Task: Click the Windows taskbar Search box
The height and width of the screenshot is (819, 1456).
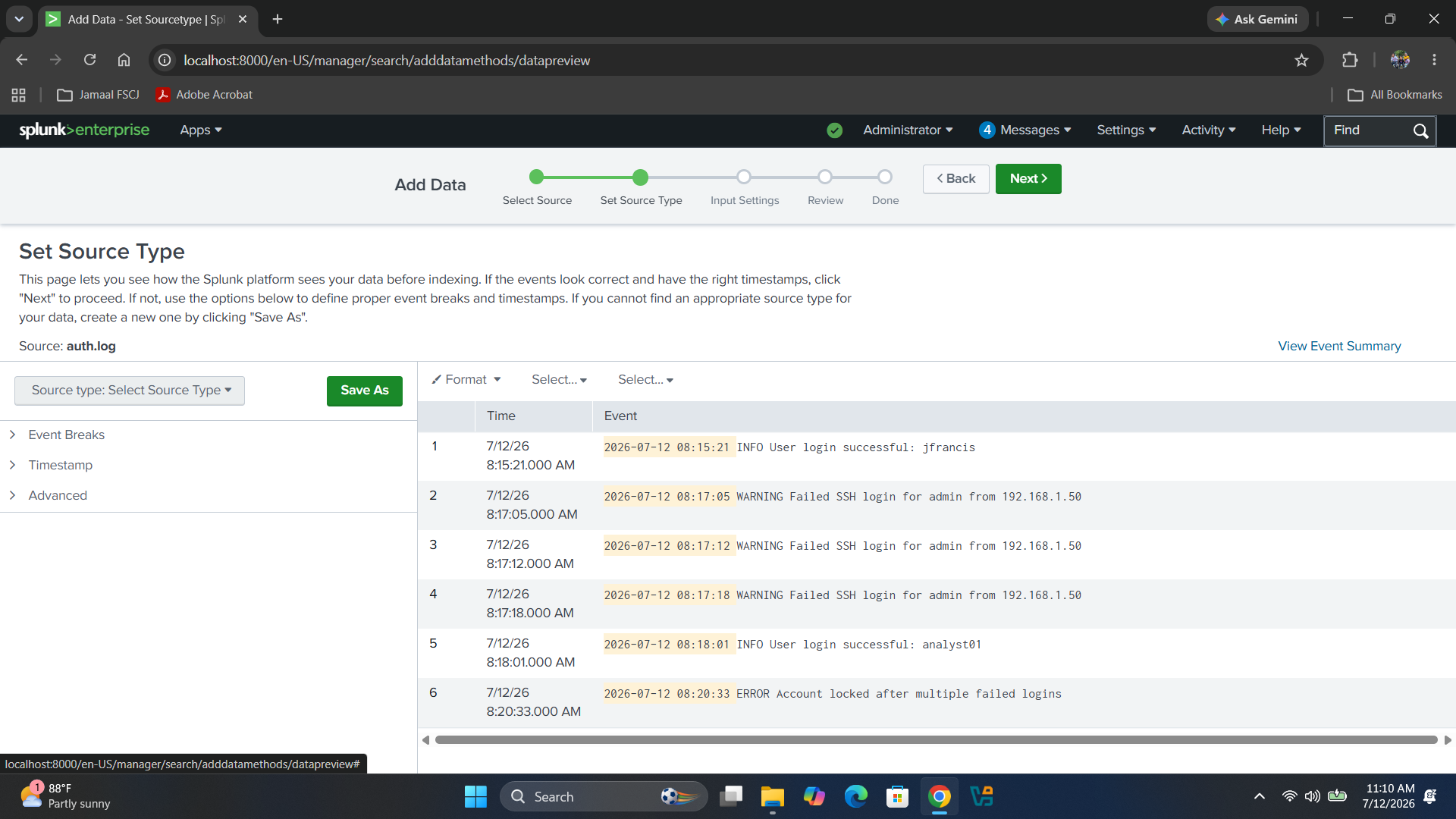Action: [x=604, y=796]
